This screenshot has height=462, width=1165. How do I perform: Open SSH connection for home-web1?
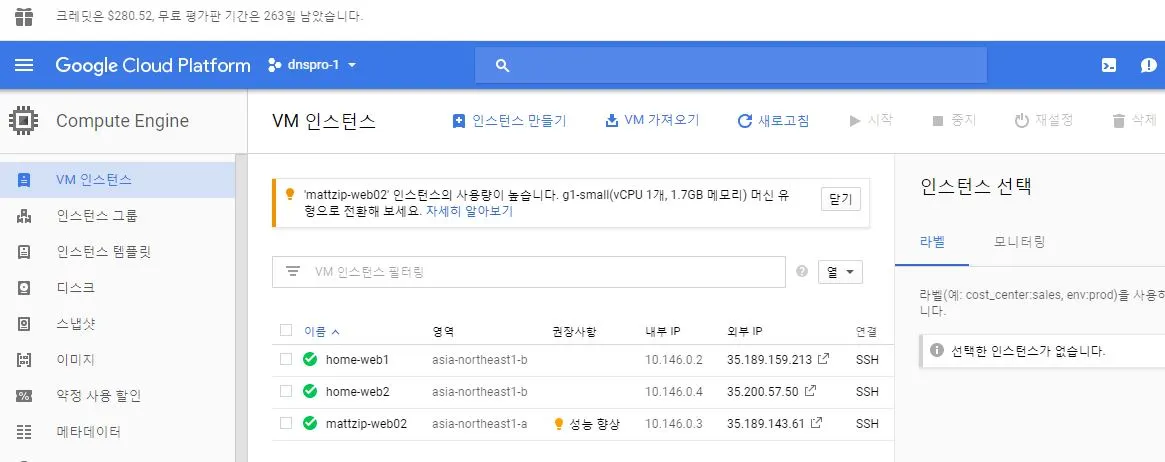(x=867, y=359)
